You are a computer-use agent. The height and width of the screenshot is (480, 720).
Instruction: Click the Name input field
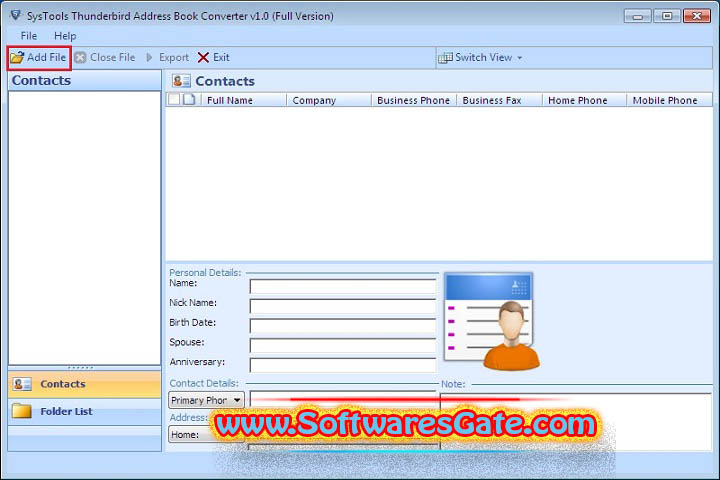click(x=343, y=287)
